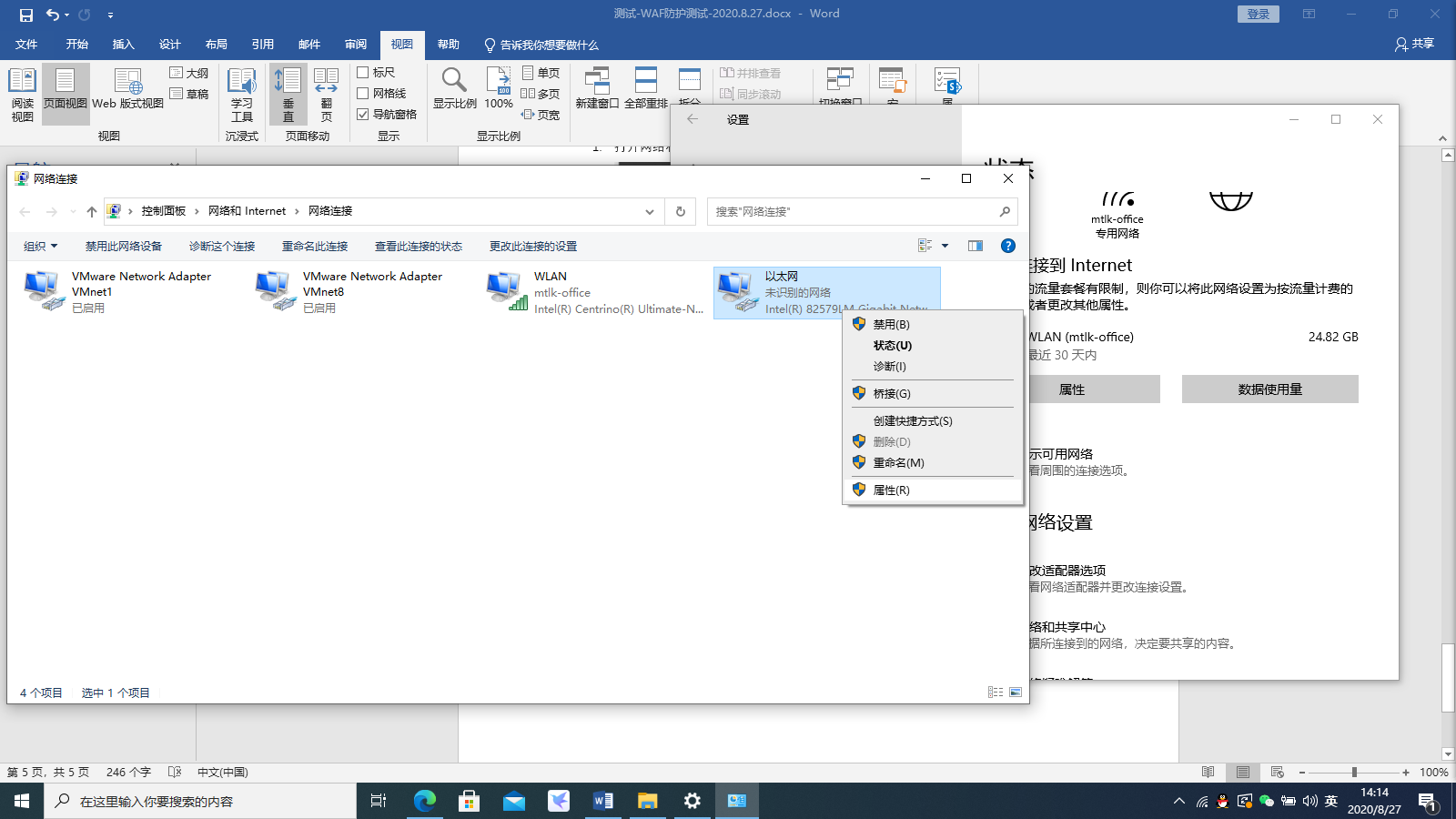Choose Properties from context menu
This screenshot has width=1456, height=819.
(932, 490)
